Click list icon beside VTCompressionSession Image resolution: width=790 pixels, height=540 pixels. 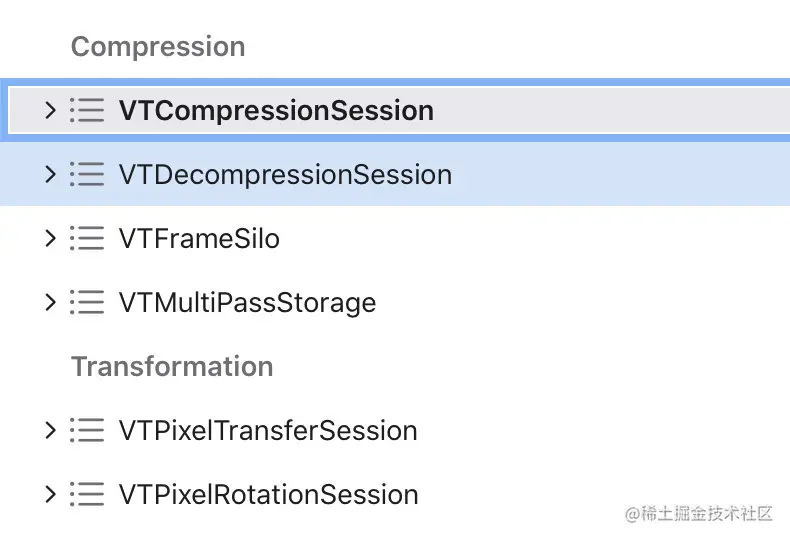pyautogui.click(x=87, y=110)
